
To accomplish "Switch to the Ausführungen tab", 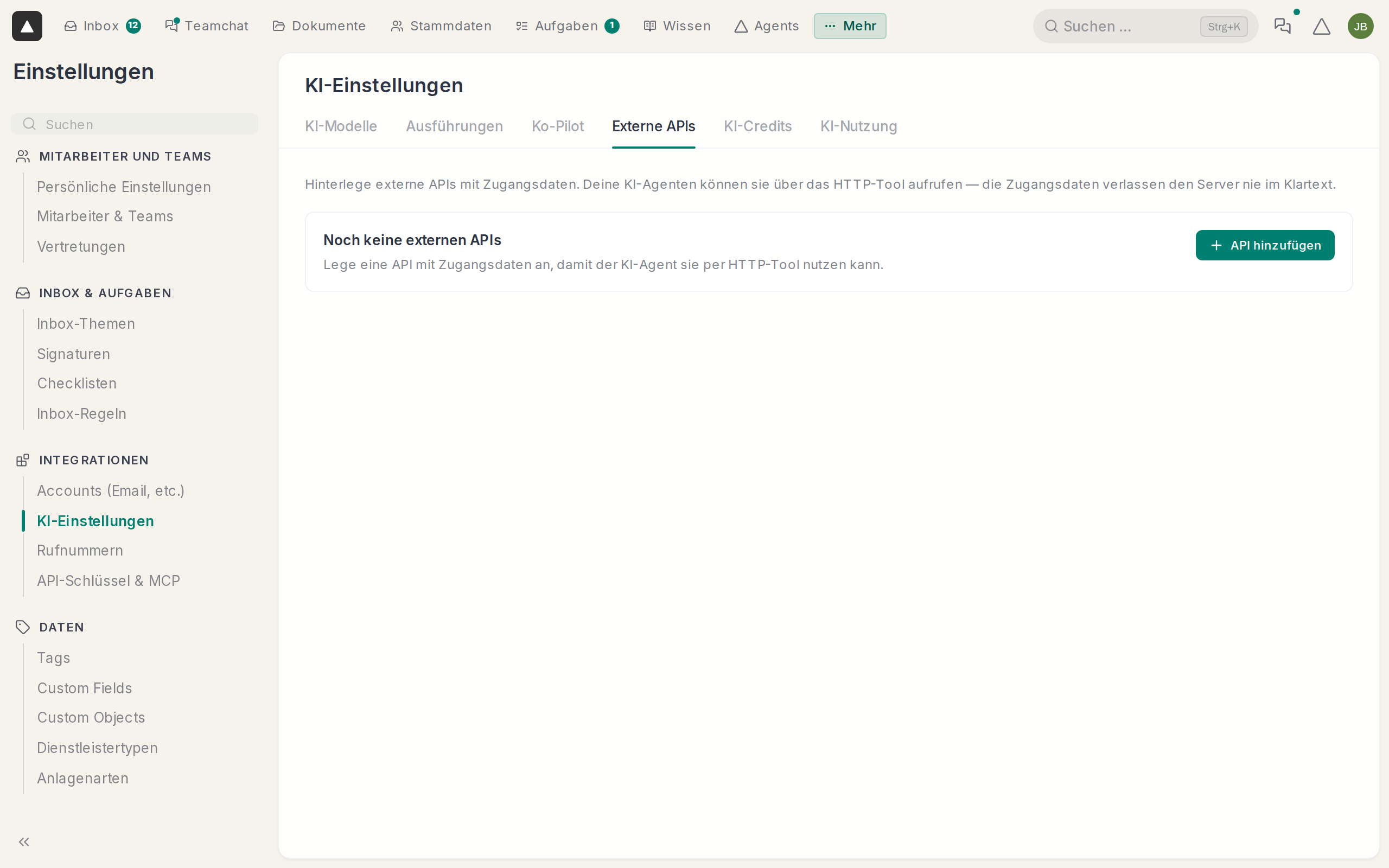I will (454, 126).
